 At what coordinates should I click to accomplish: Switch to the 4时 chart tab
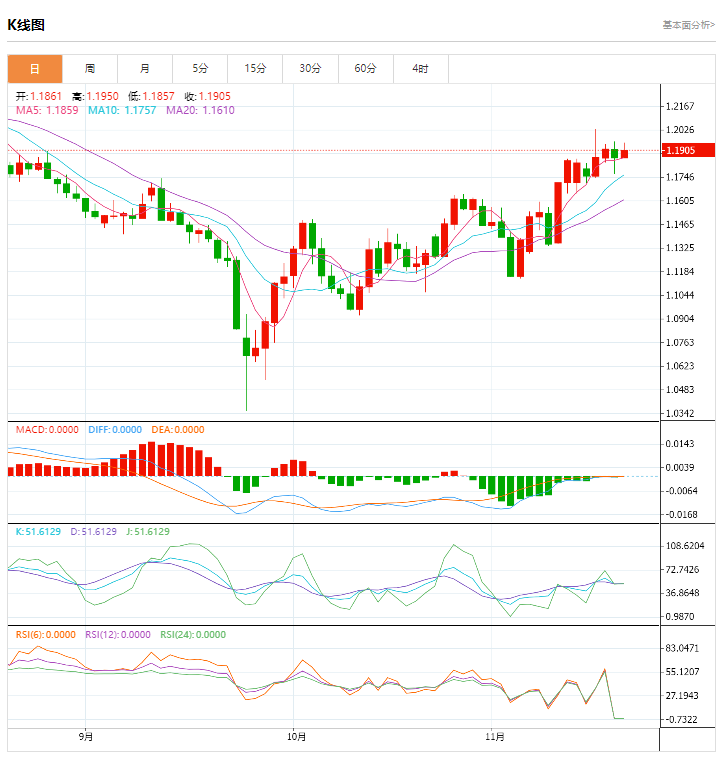[420, 69]
